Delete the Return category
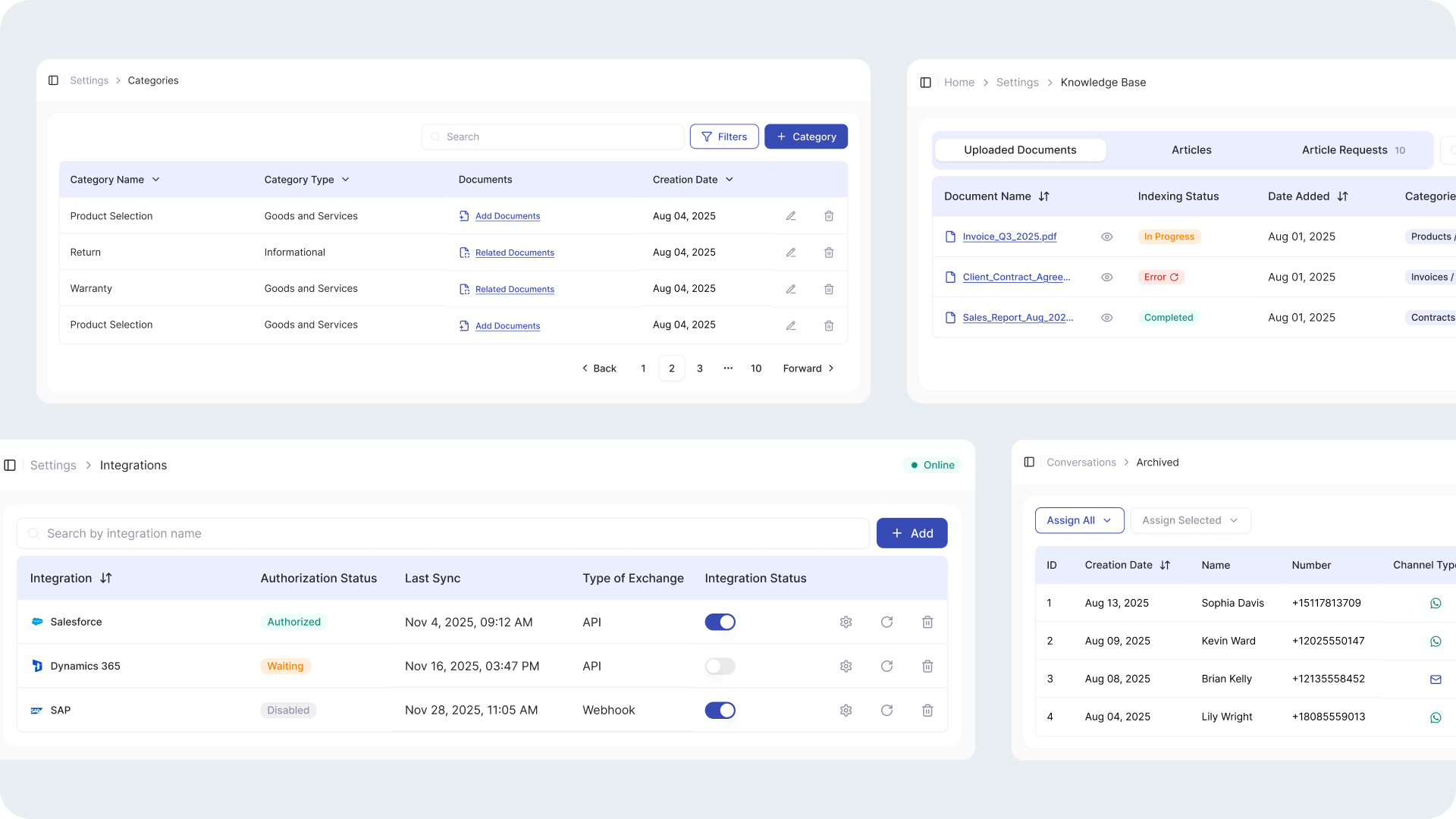This screenshot has width=1456, height=819. tap(829, 252)
